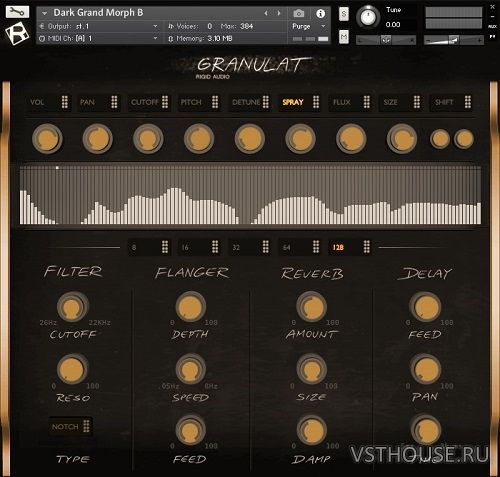Adjust the volume slider in header
Viewport: 500px width, 477px height.
click(x=454, y=40)
